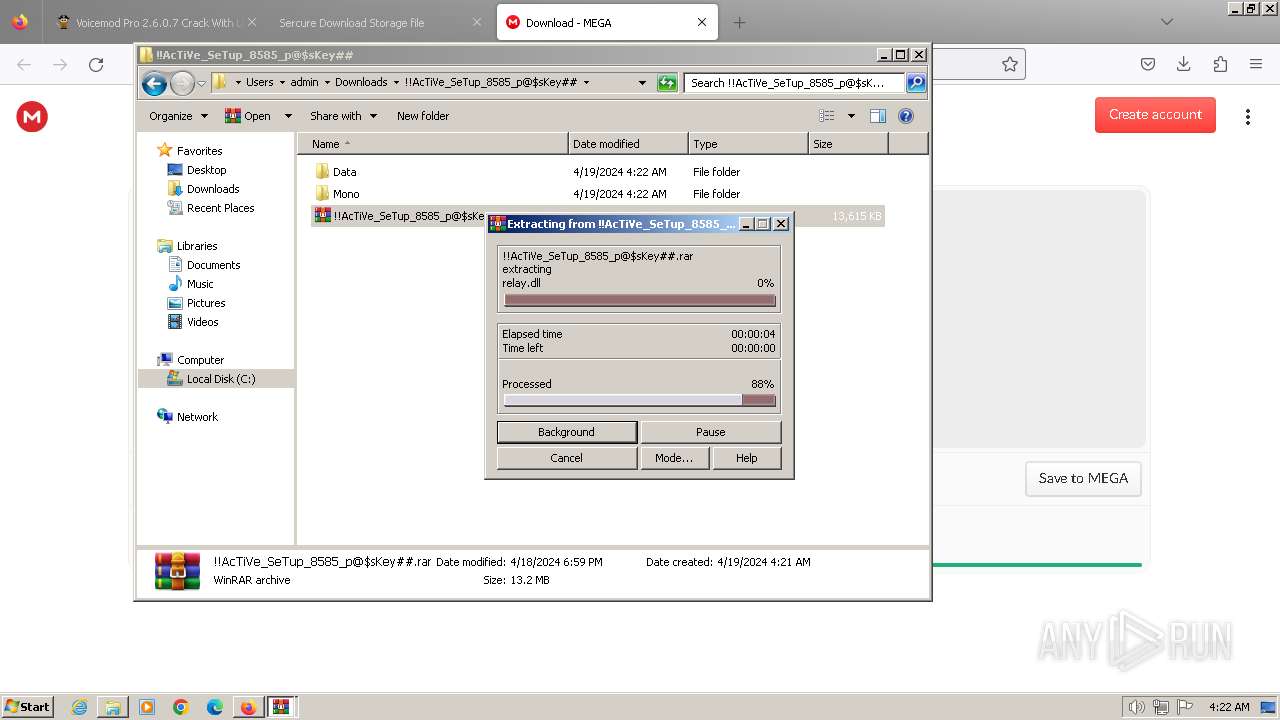This screenshot has width=1280, height=720.
Task: Sort by Date modified column header
Action: click(x=628, y=144)
